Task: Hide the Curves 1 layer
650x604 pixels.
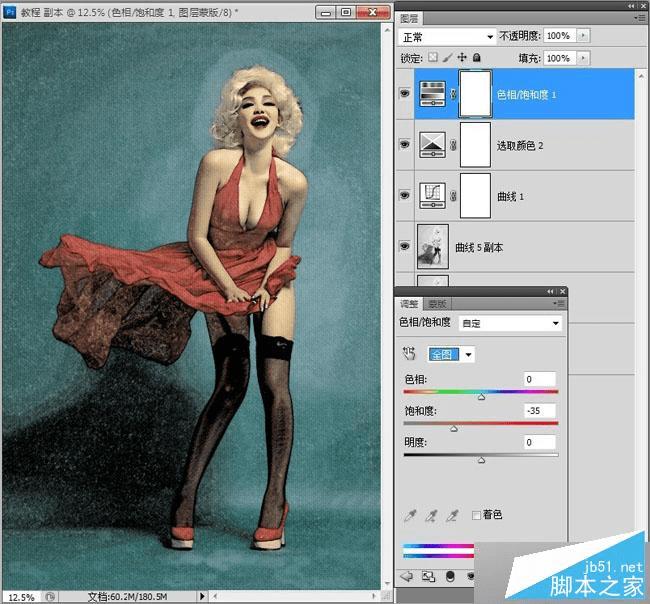Action: 404,195
